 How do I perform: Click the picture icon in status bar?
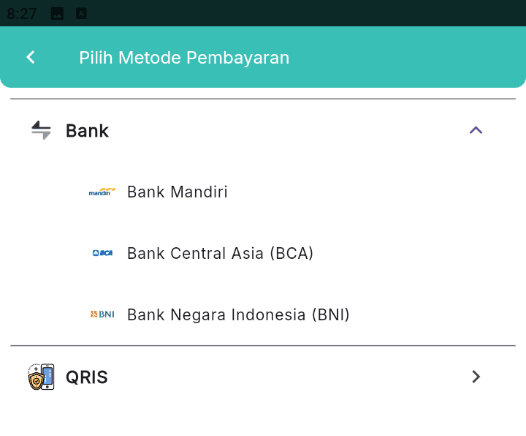57,14
